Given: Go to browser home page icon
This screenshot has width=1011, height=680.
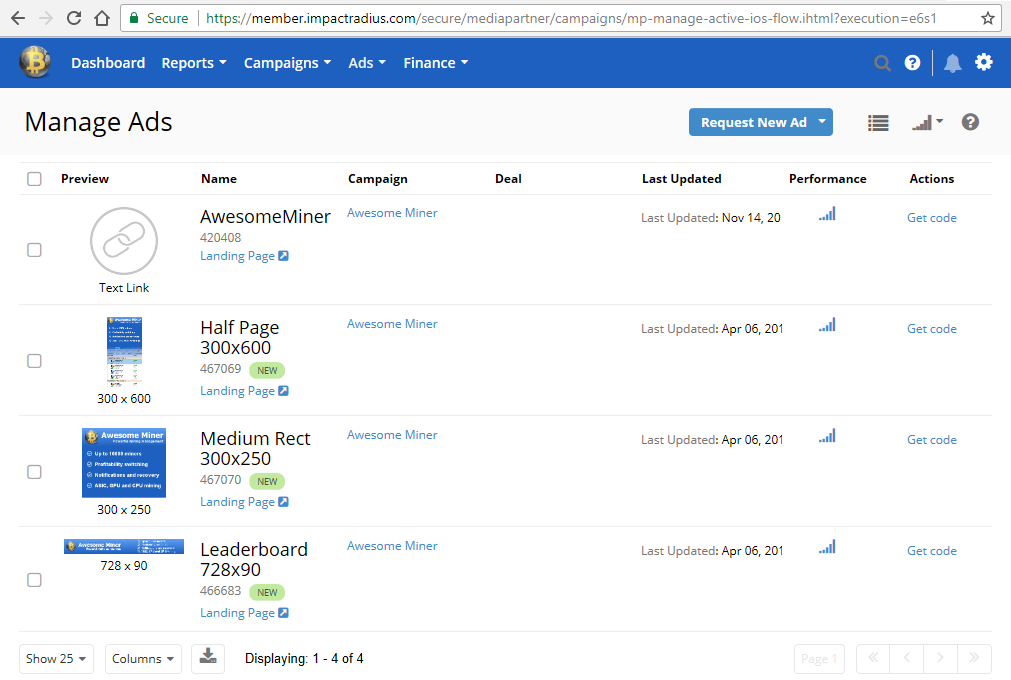Looking at the screenshot, I should pos(102,18).
